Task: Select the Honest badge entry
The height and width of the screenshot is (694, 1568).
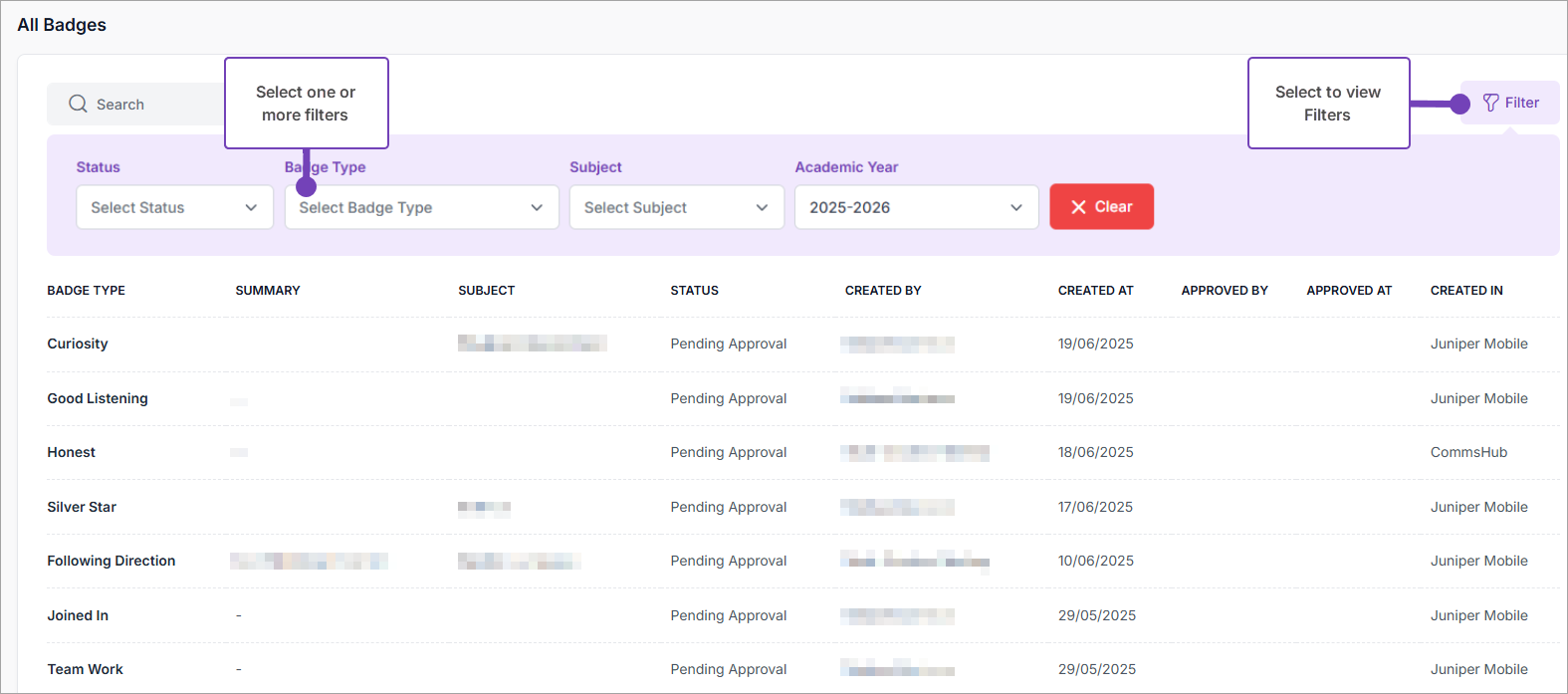Action: 72,452
